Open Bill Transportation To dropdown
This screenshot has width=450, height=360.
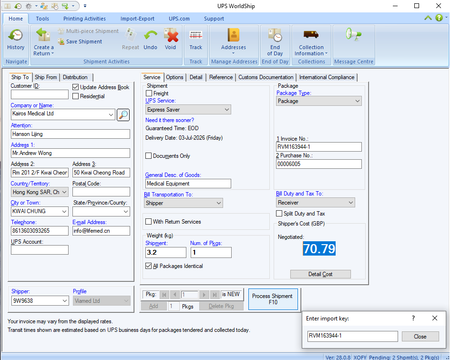[x=219, y=203]
